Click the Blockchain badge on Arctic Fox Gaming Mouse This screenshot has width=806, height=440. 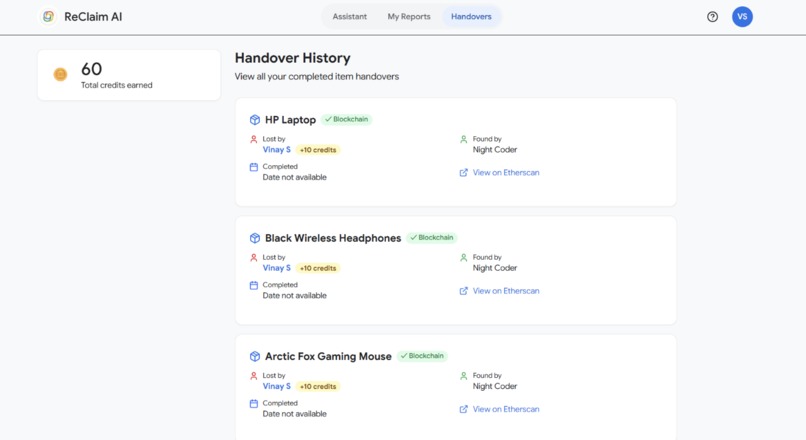[423, 356]
